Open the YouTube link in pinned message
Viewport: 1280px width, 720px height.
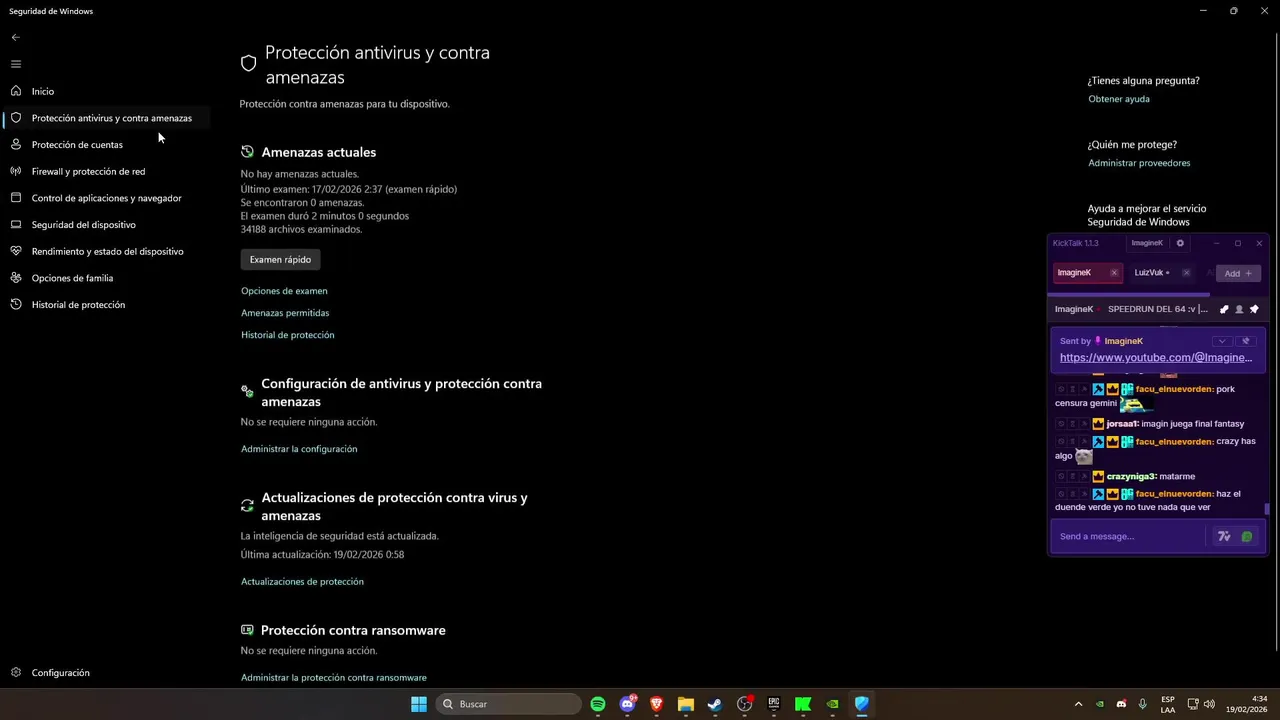point(1156,357)
